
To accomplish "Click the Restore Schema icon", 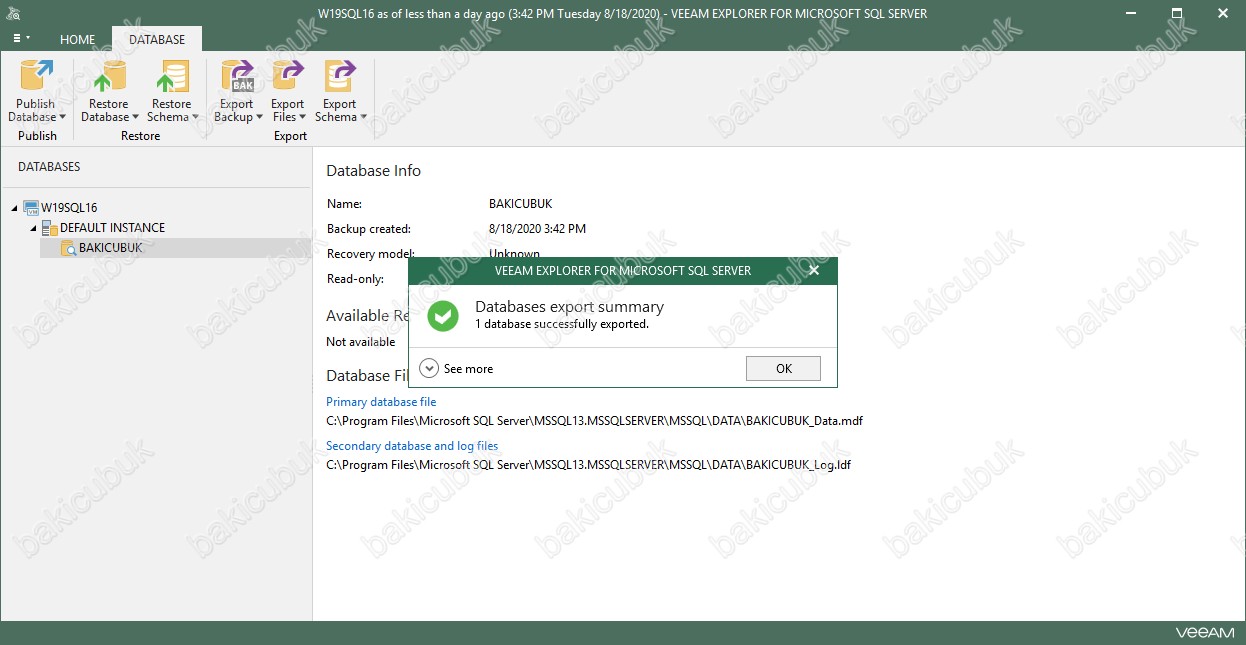I will (171, 77).
